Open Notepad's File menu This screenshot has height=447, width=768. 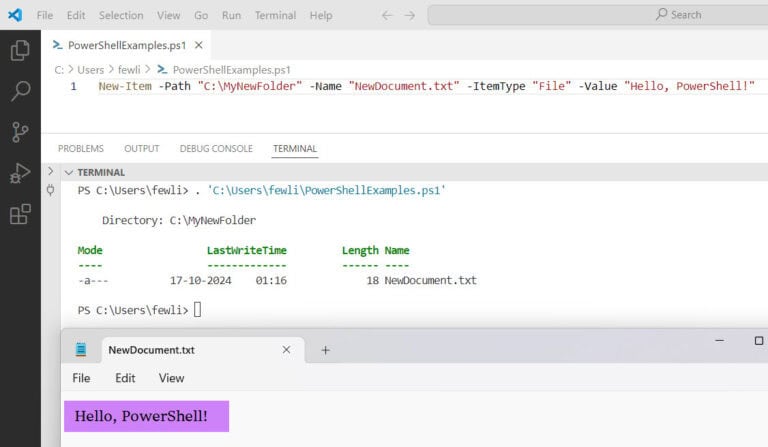pos(81,378)
